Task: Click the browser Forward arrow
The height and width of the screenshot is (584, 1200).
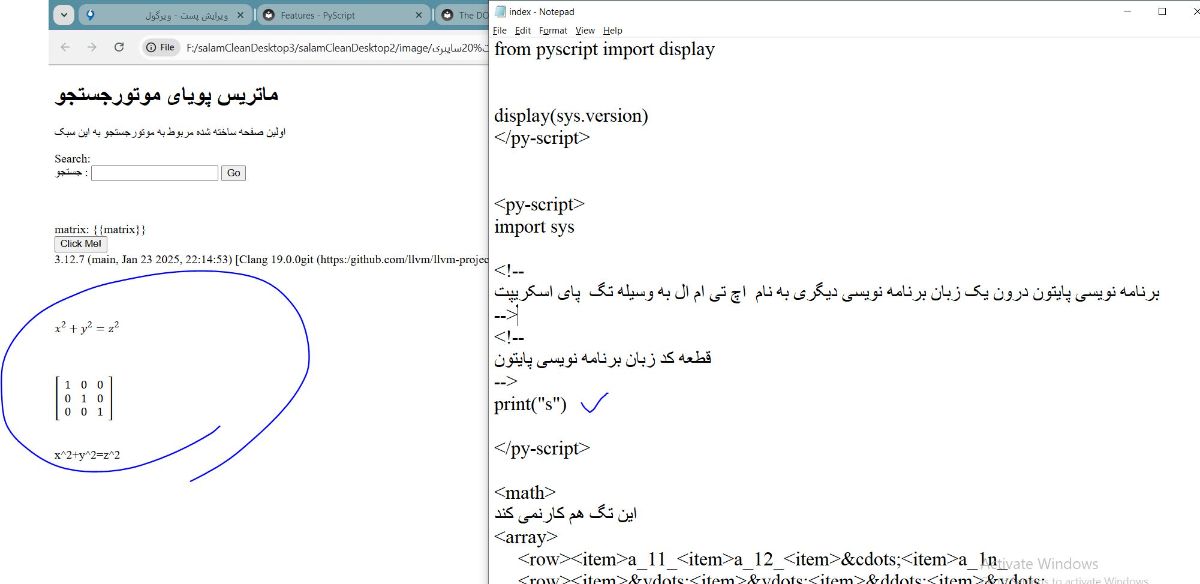Action: click(92, 47)
